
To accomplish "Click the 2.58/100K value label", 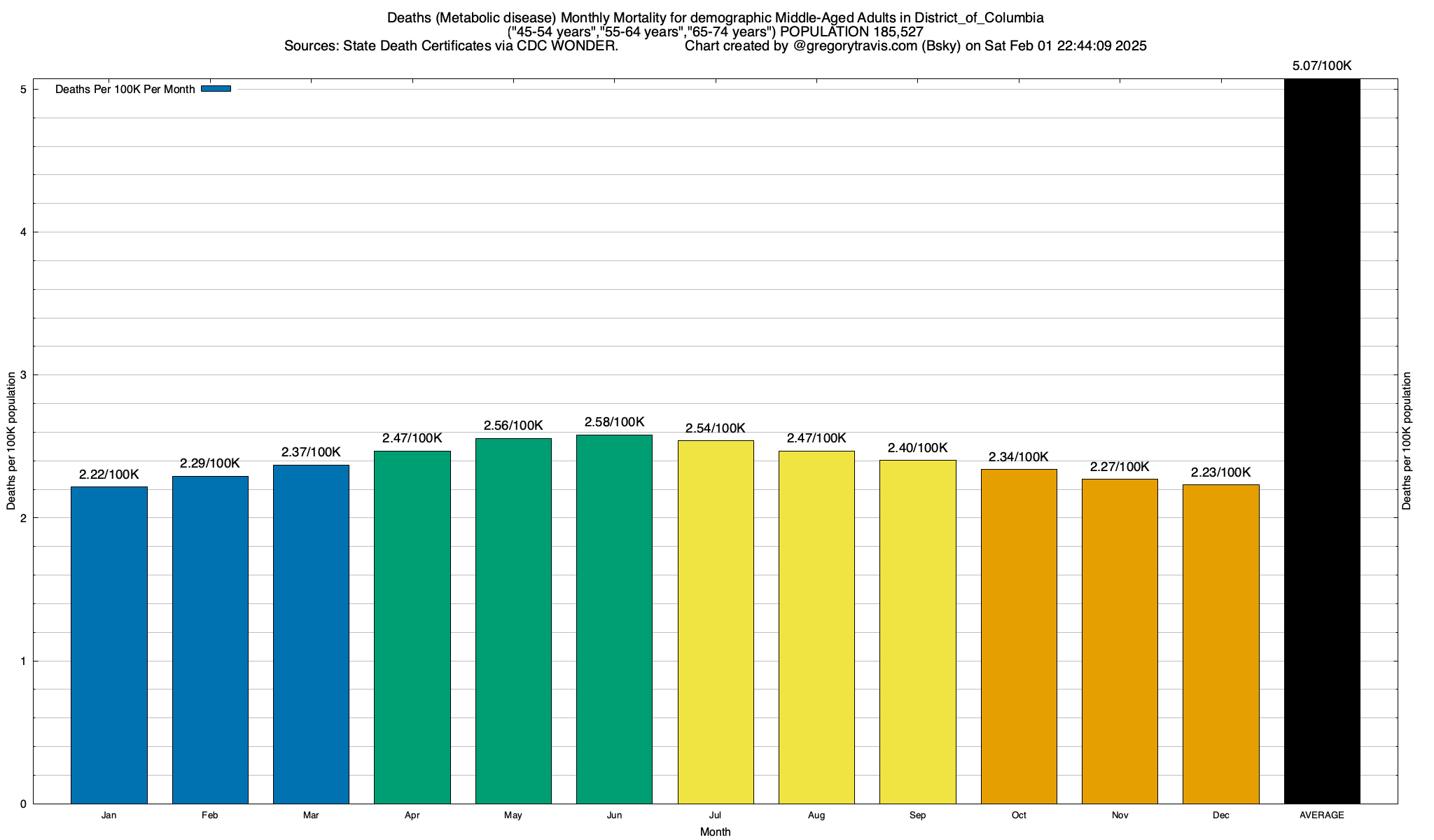I will click(x=614, y=422).
